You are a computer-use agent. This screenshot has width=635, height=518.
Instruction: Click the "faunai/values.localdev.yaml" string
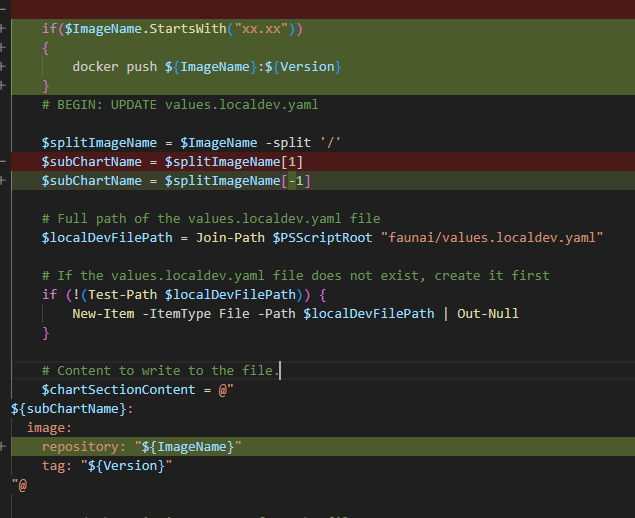[x=493, y=237]
